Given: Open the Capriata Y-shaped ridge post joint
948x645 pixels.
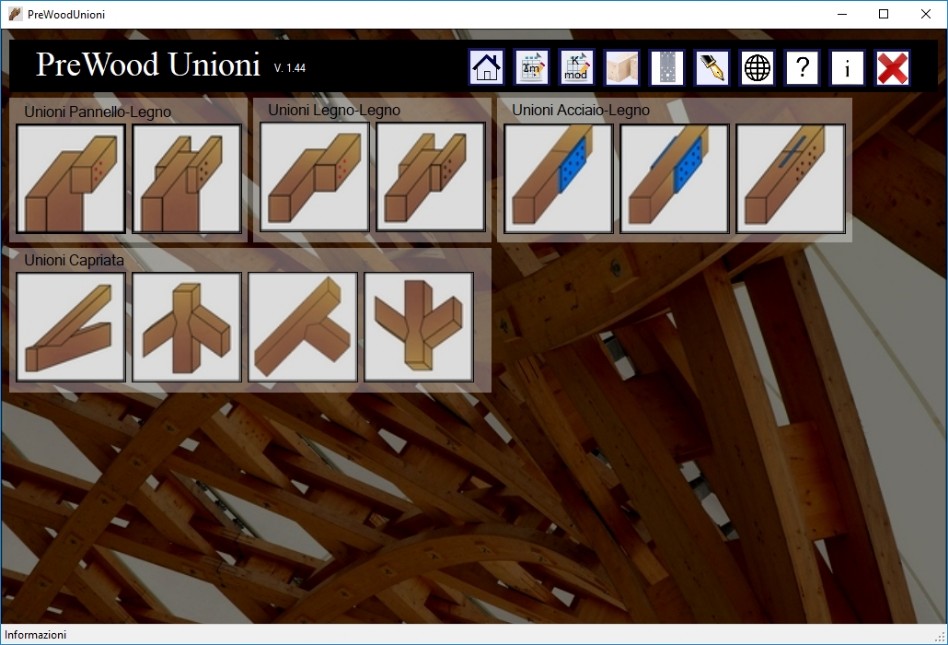Looking at the screenshot, I should click(419, 327).
